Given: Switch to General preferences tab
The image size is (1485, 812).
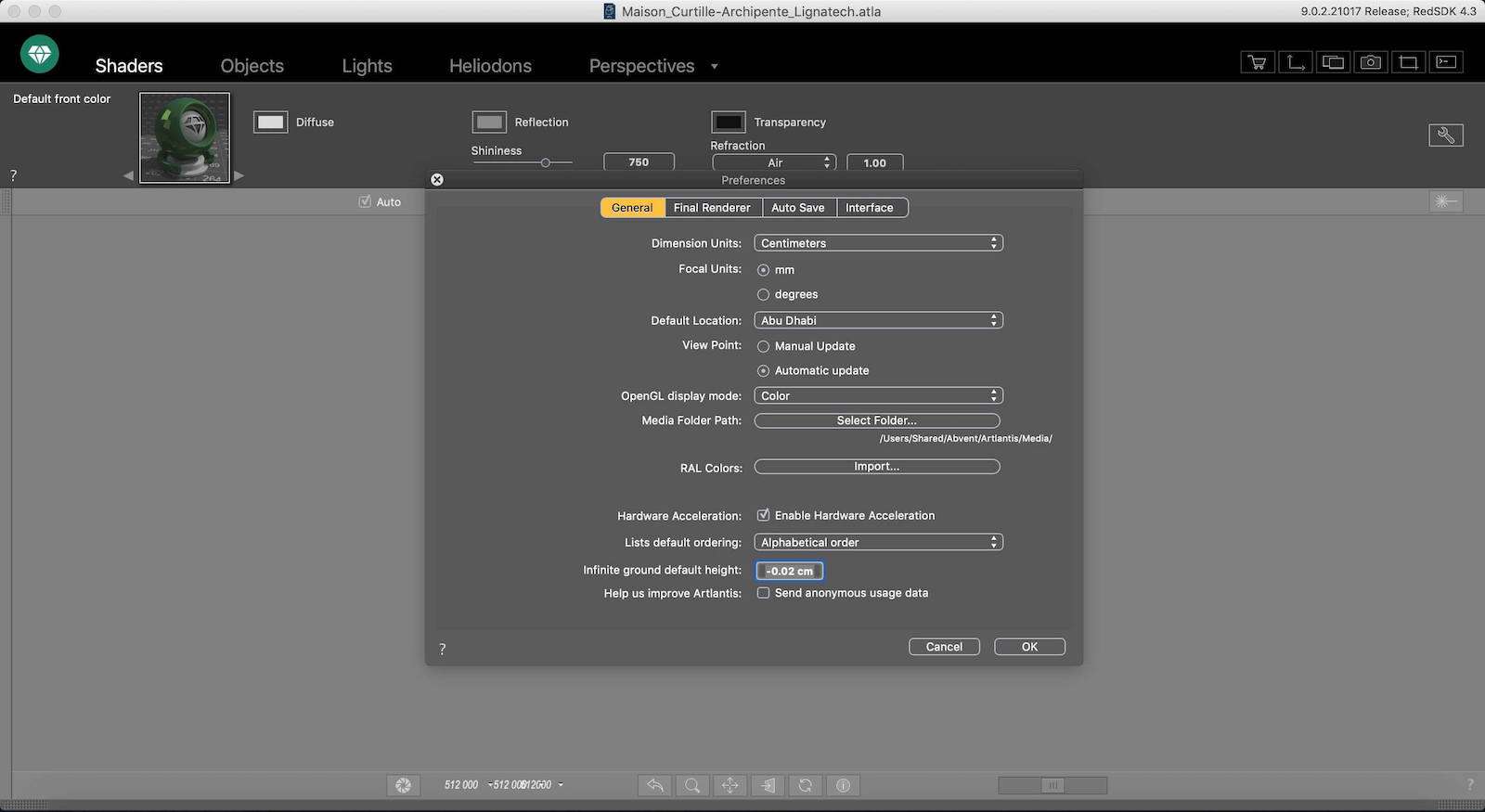Looking at the screenshot, I should [632, 208].
